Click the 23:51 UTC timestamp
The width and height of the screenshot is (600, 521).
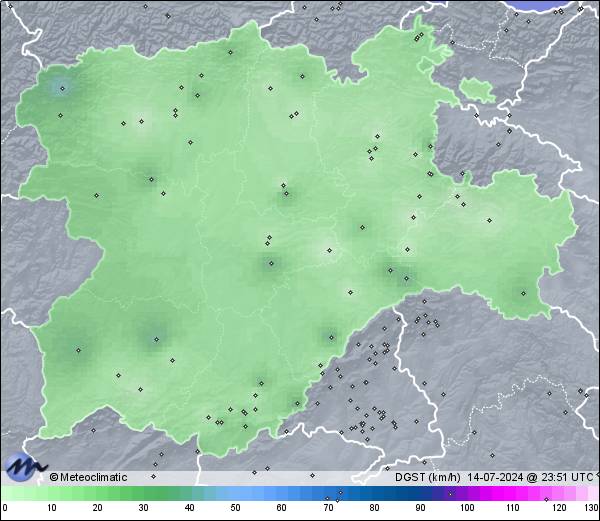pos(566,477)
